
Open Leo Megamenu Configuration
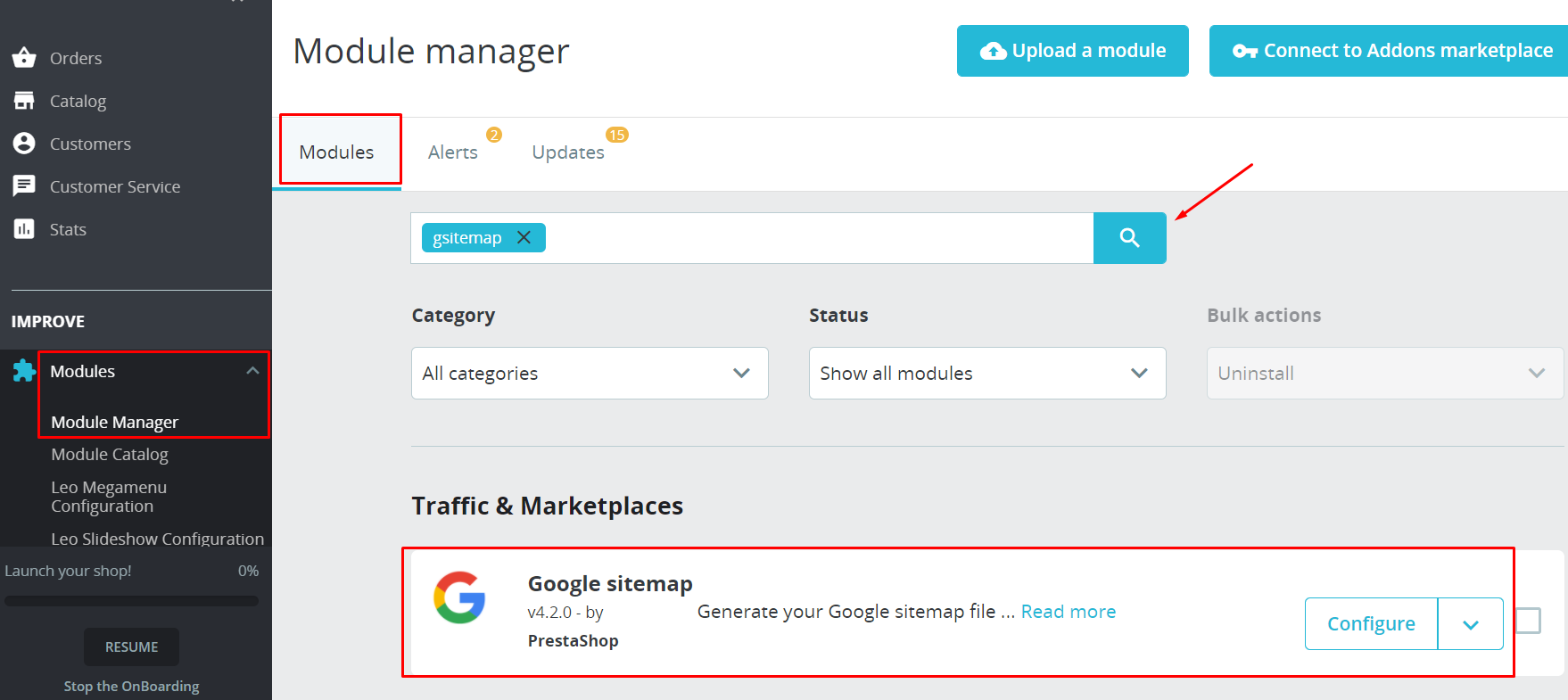[x=109, y=497]
